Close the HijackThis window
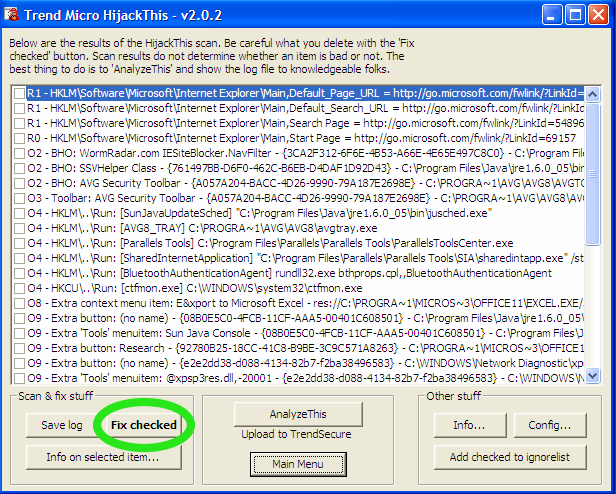The image size is (616, 494). (x=598, y=15)
